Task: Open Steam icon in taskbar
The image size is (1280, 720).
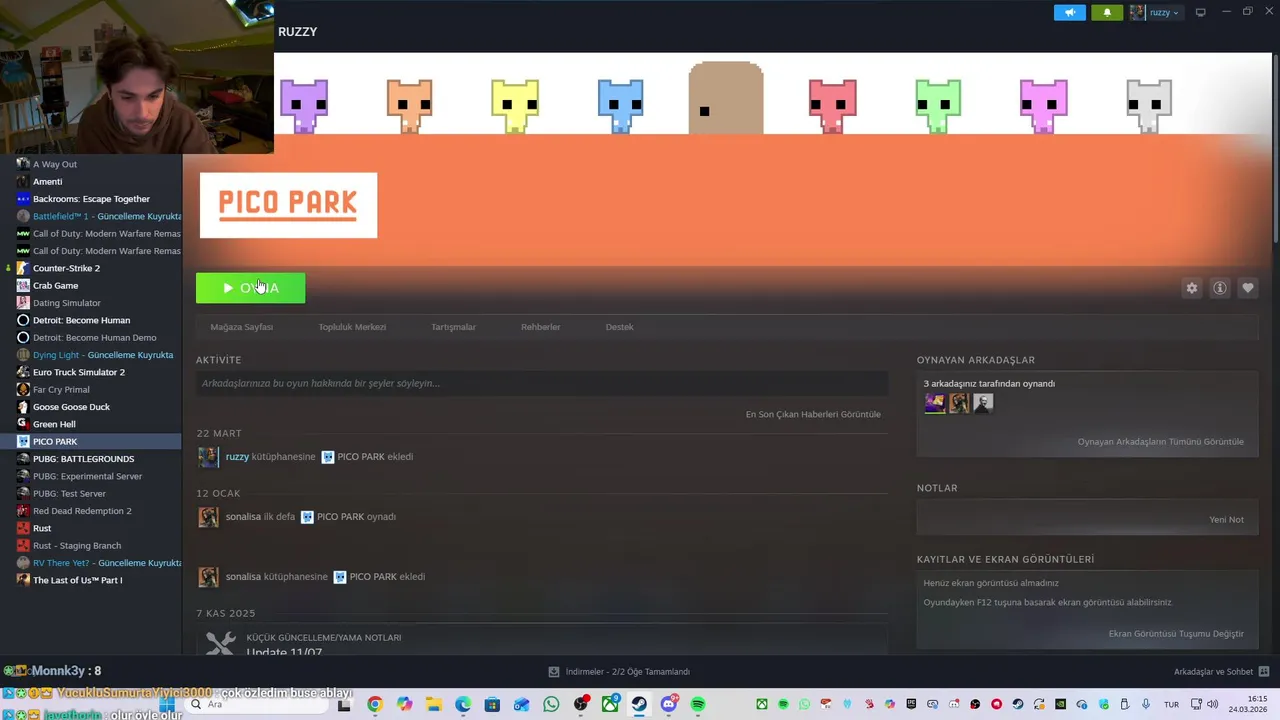Action: coord(639,704)
